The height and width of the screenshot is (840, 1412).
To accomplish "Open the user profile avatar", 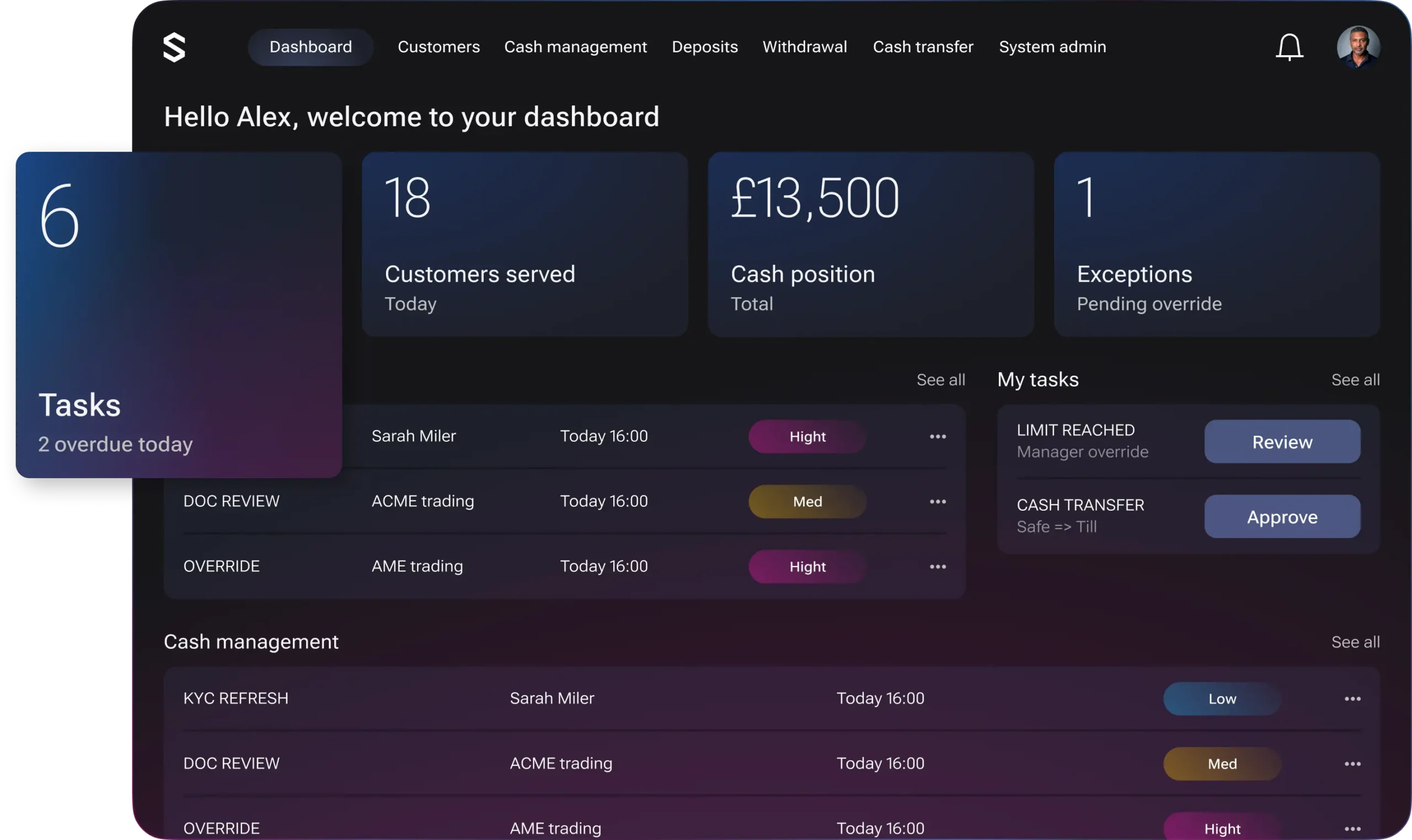I will point(1357,47).
